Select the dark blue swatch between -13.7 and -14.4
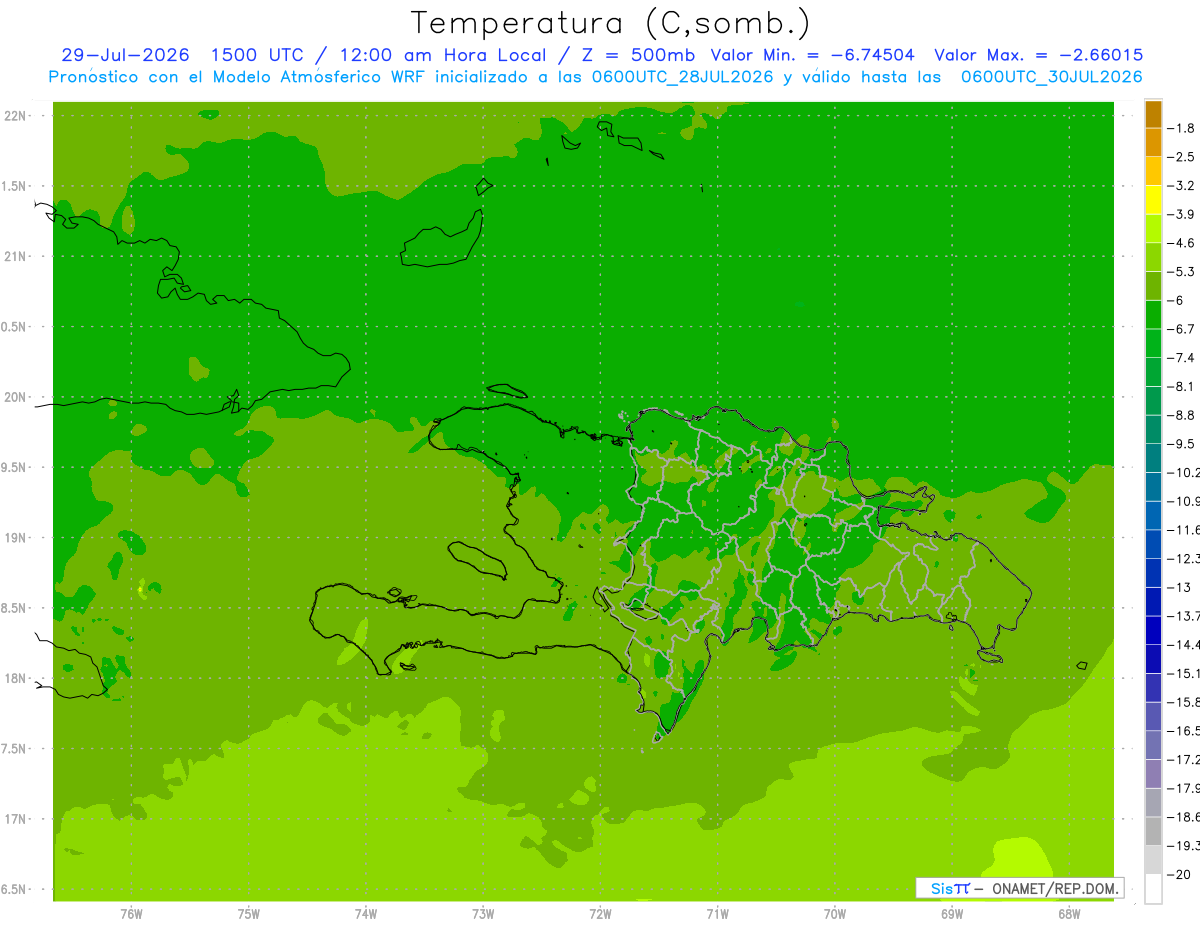This screenshot has width=1200, height=927. click(x=1153, y=630)
